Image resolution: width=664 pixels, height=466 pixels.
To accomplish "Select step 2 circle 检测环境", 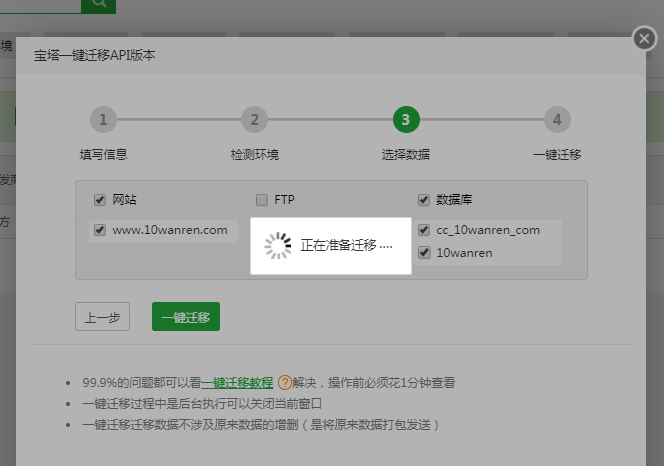I will (254, 119).
